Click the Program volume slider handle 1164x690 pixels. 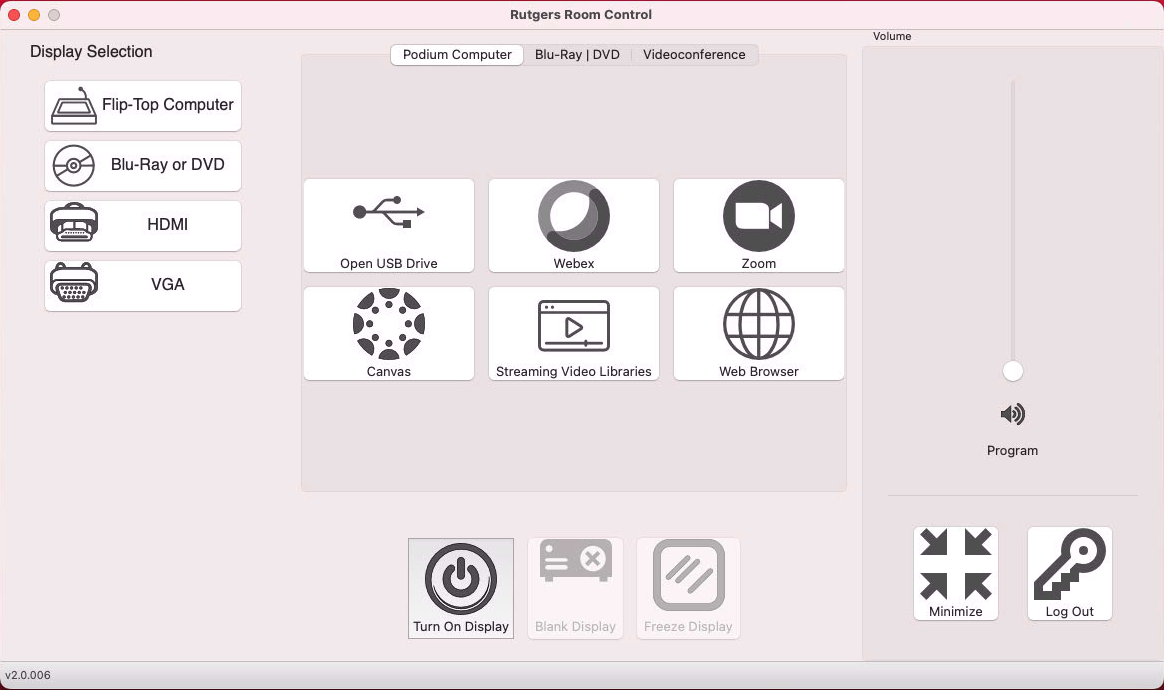pos(1013,371)
